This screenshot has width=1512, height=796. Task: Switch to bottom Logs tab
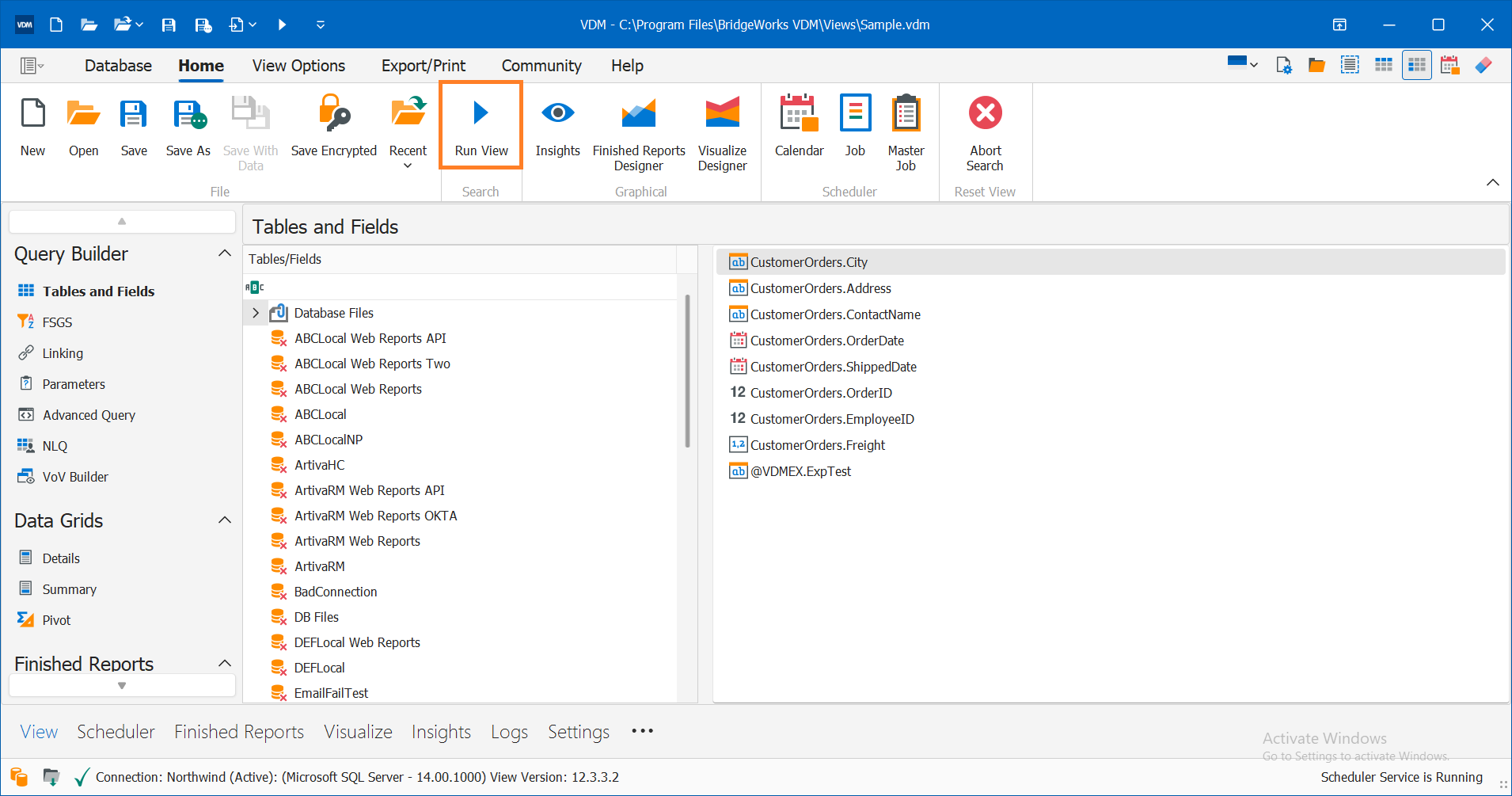click(x=509, y=732)
